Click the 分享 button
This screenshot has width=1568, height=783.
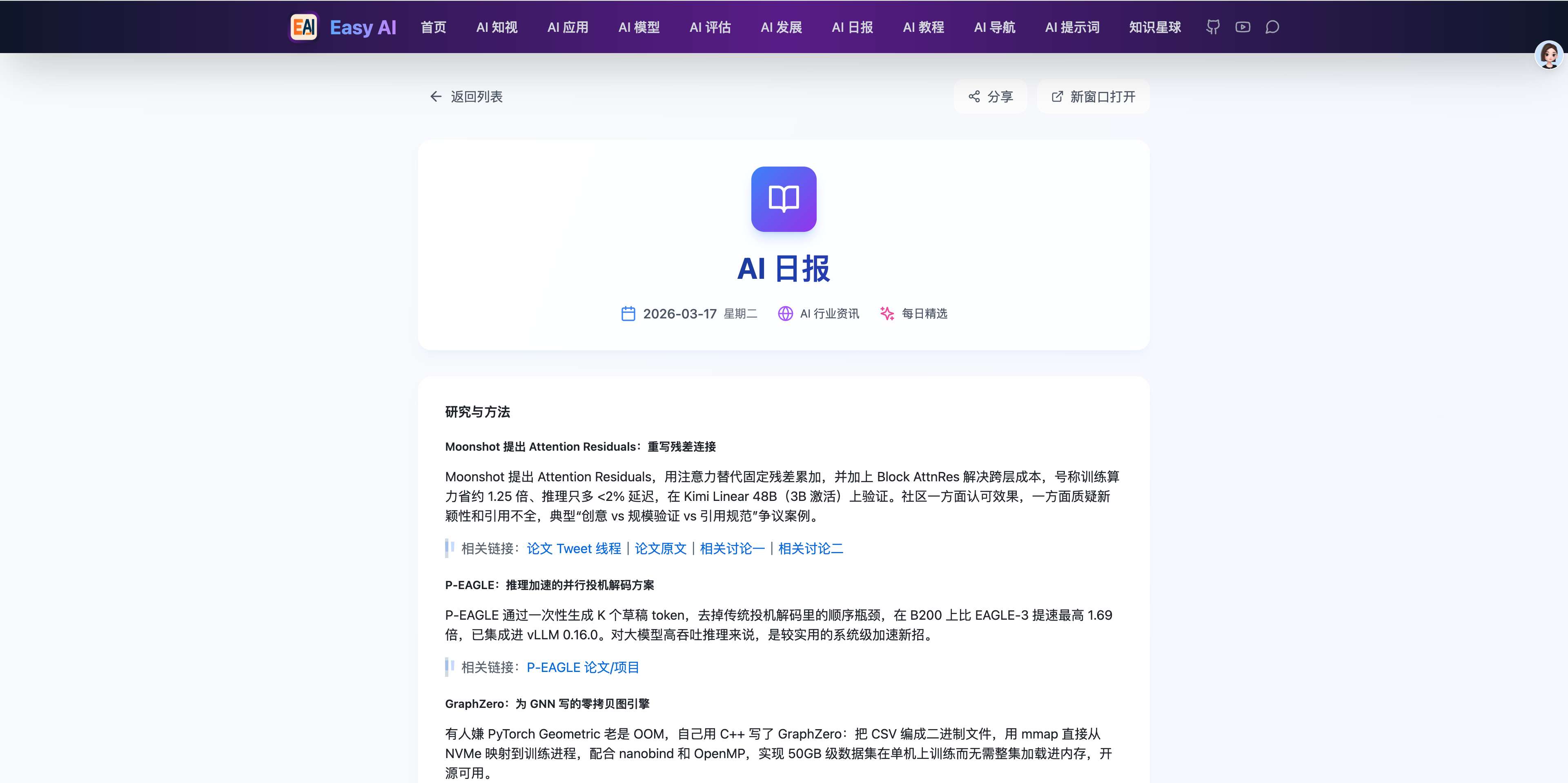point(990,96)
